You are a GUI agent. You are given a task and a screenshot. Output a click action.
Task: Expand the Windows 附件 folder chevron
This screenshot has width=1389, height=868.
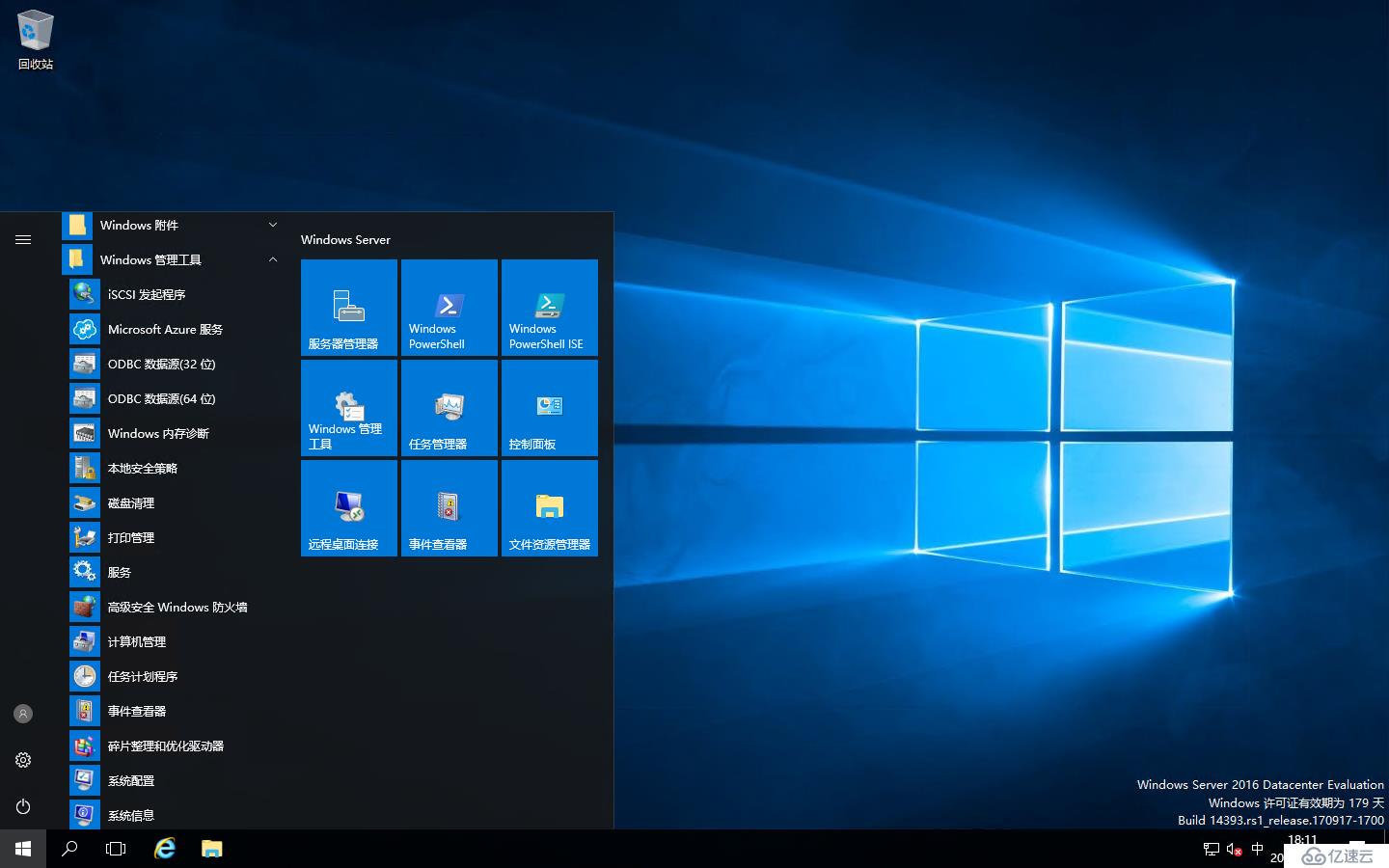273,225
